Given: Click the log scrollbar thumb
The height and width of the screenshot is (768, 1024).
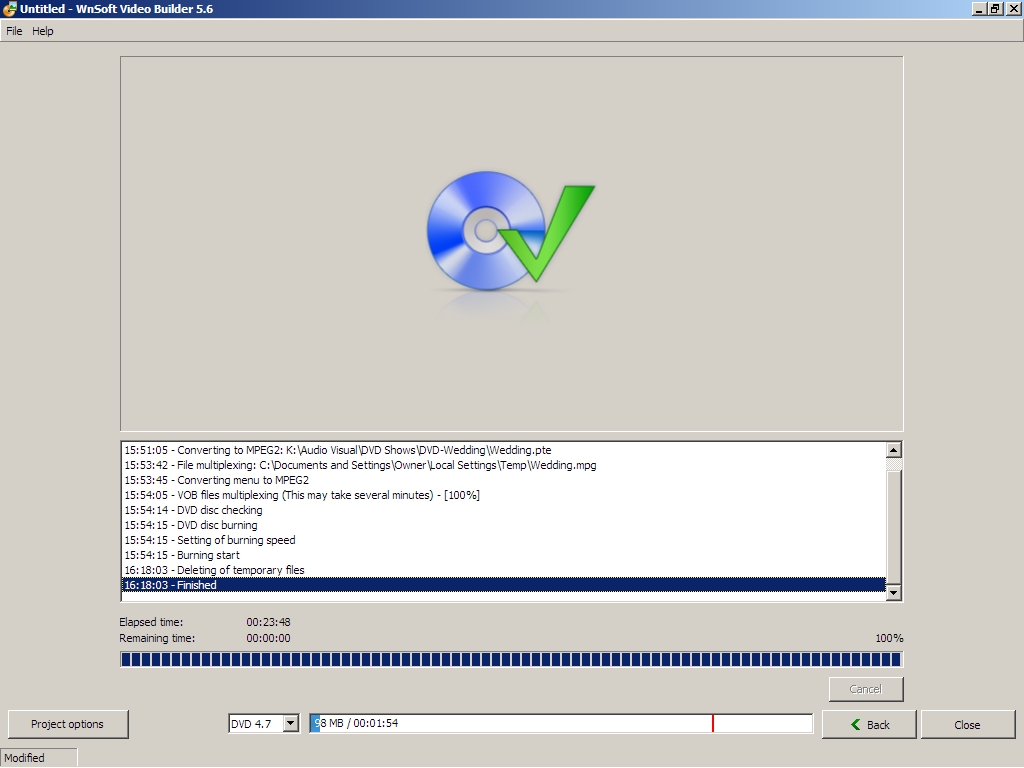Looking at the screenshot, I should coord(893,526).
